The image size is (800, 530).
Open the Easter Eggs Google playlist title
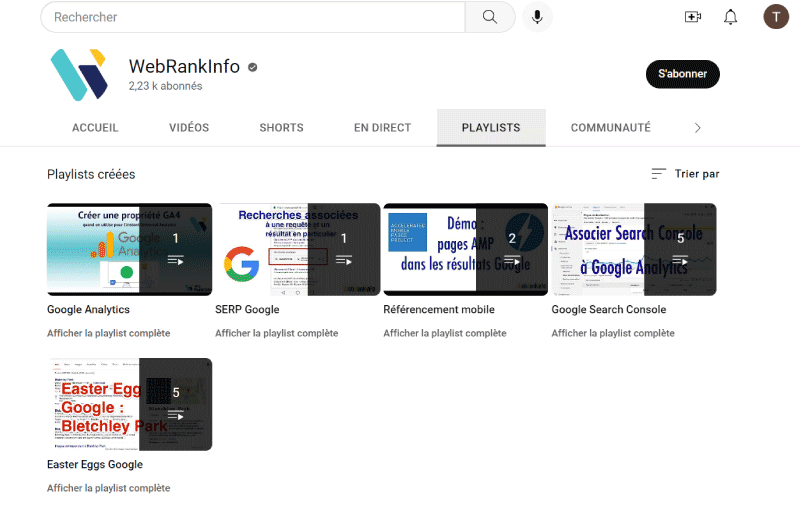tap(95, 464)
